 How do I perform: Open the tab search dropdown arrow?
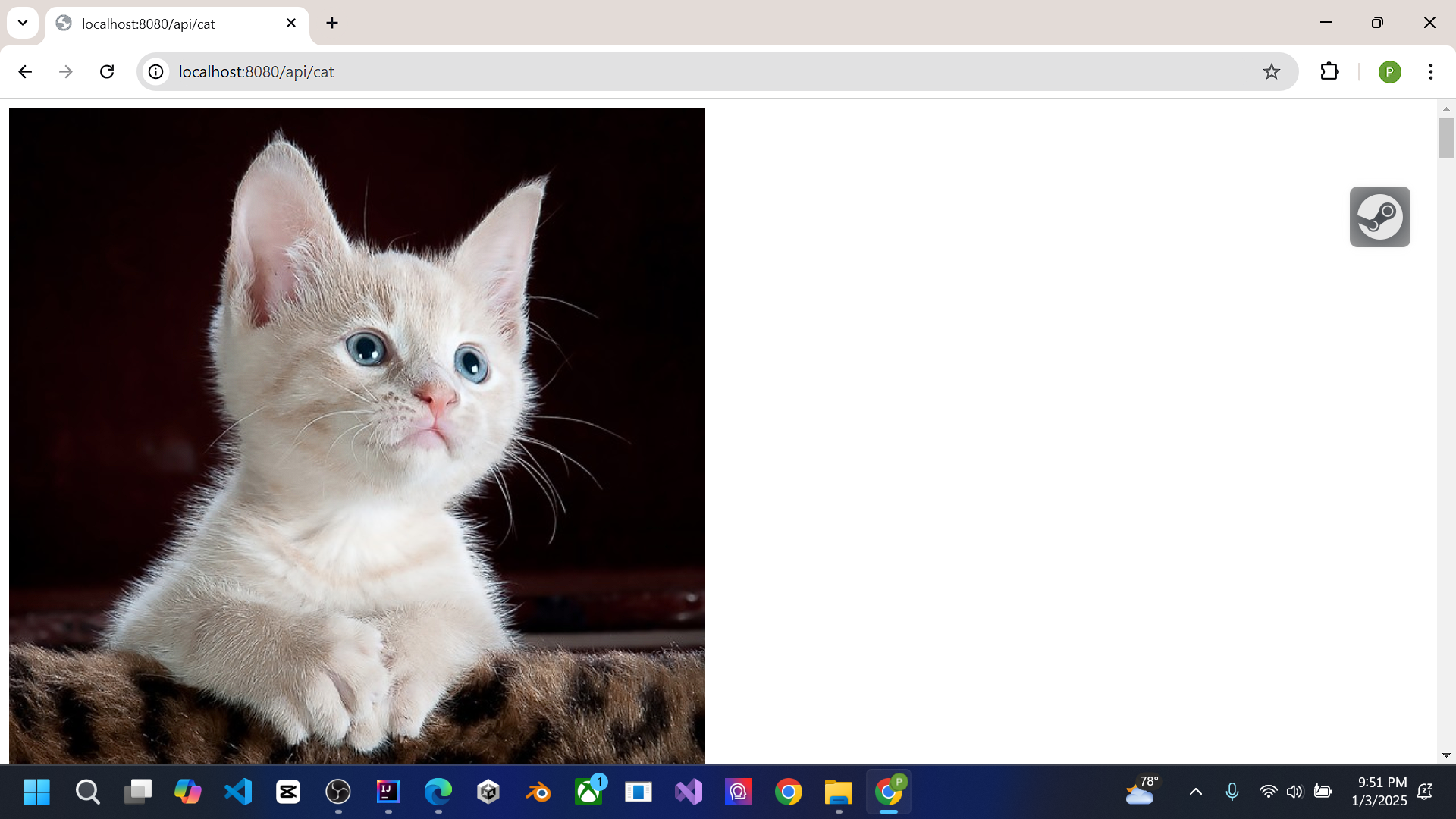point(23,23)
